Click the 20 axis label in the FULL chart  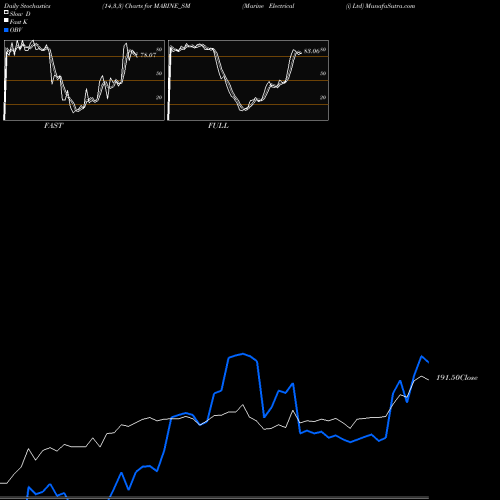pyautogui.click(x=323, y=97)
